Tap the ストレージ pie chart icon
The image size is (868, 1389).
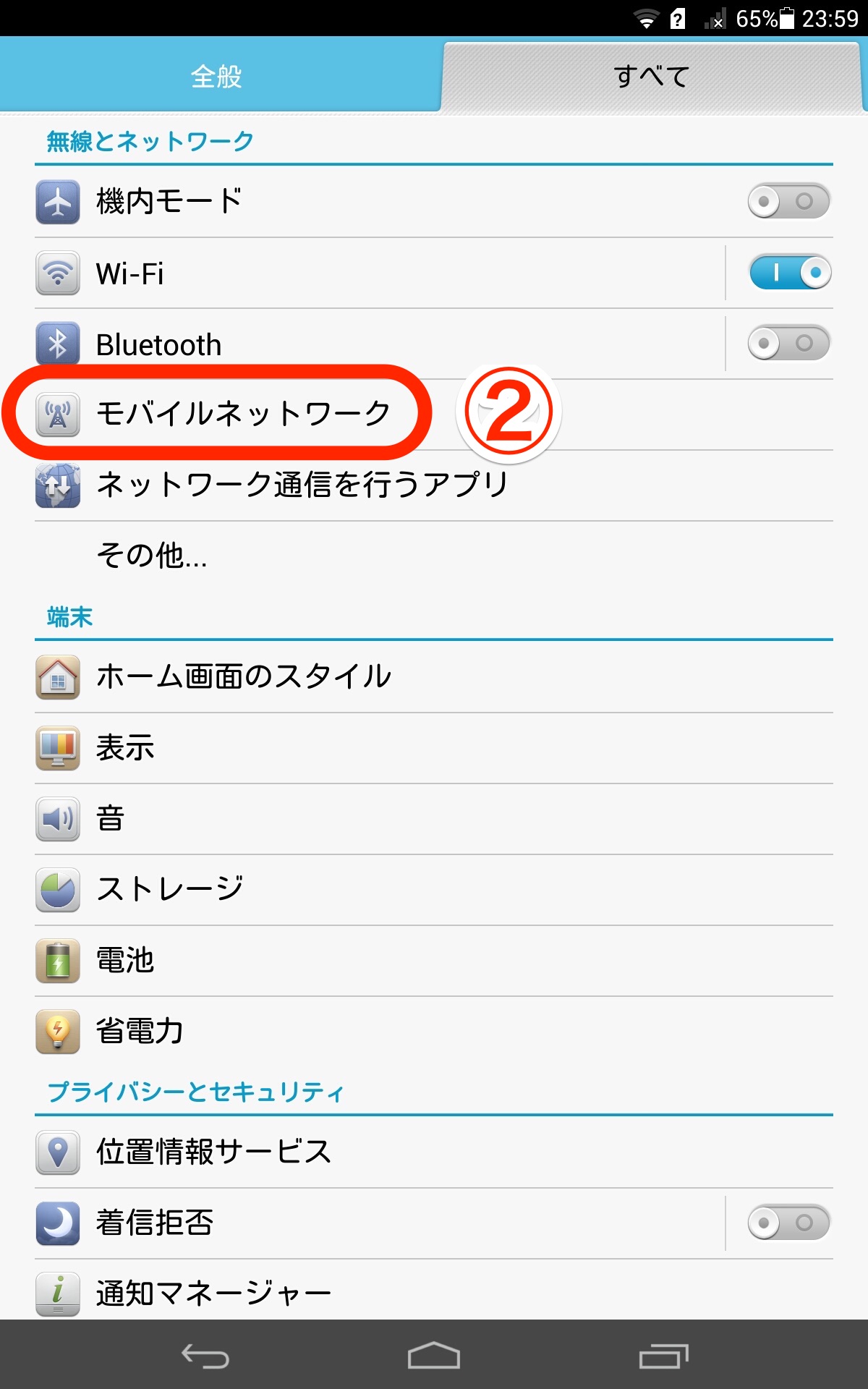tap(58, 890)
